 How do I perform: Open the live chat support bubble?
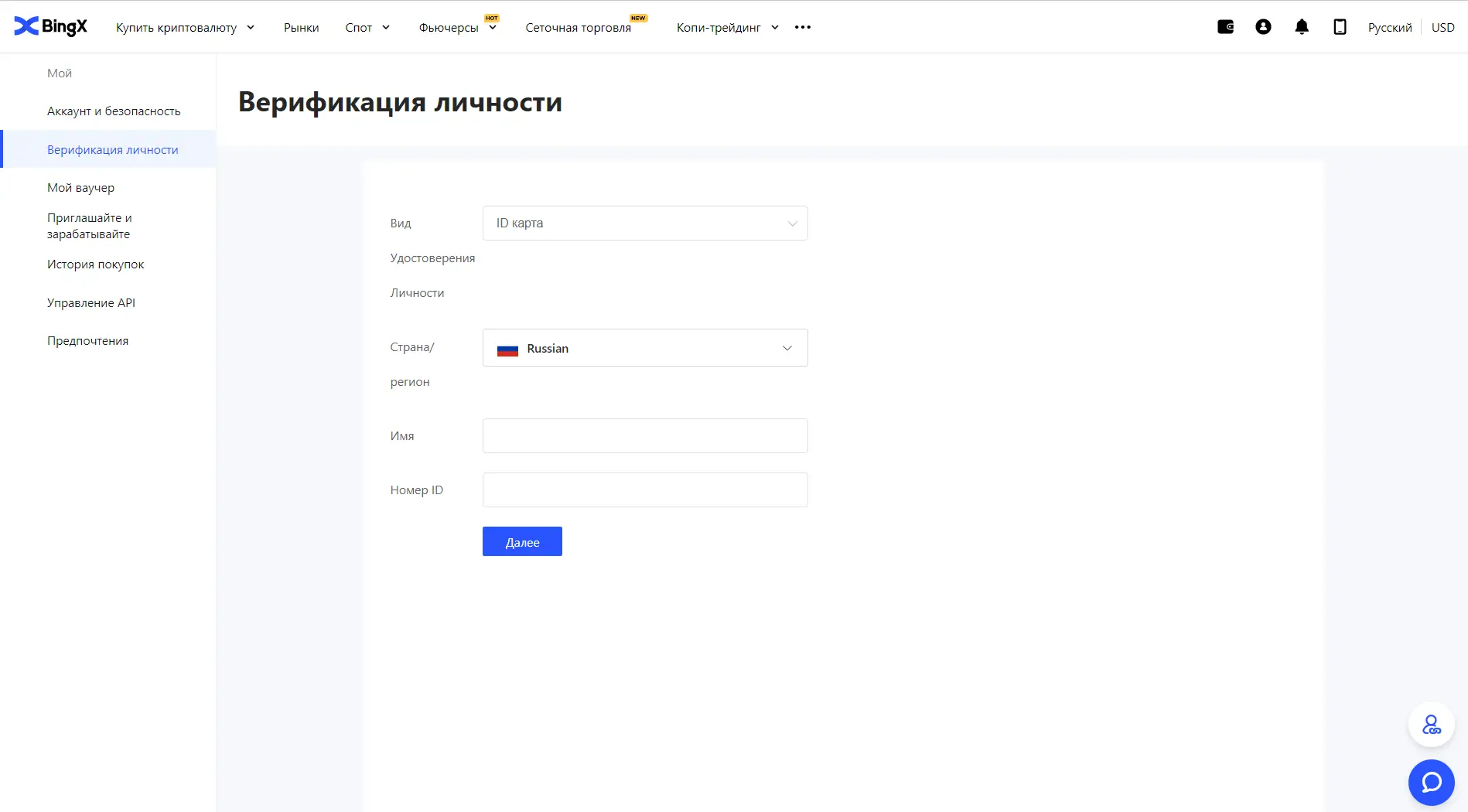coord(1431,782)
